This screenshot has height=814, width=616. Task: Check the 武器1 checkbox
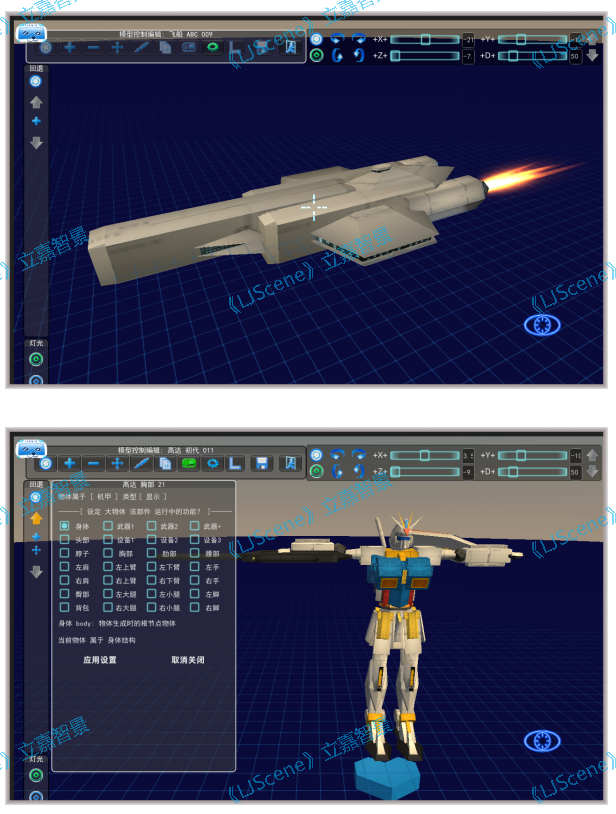tap(108, 525)
